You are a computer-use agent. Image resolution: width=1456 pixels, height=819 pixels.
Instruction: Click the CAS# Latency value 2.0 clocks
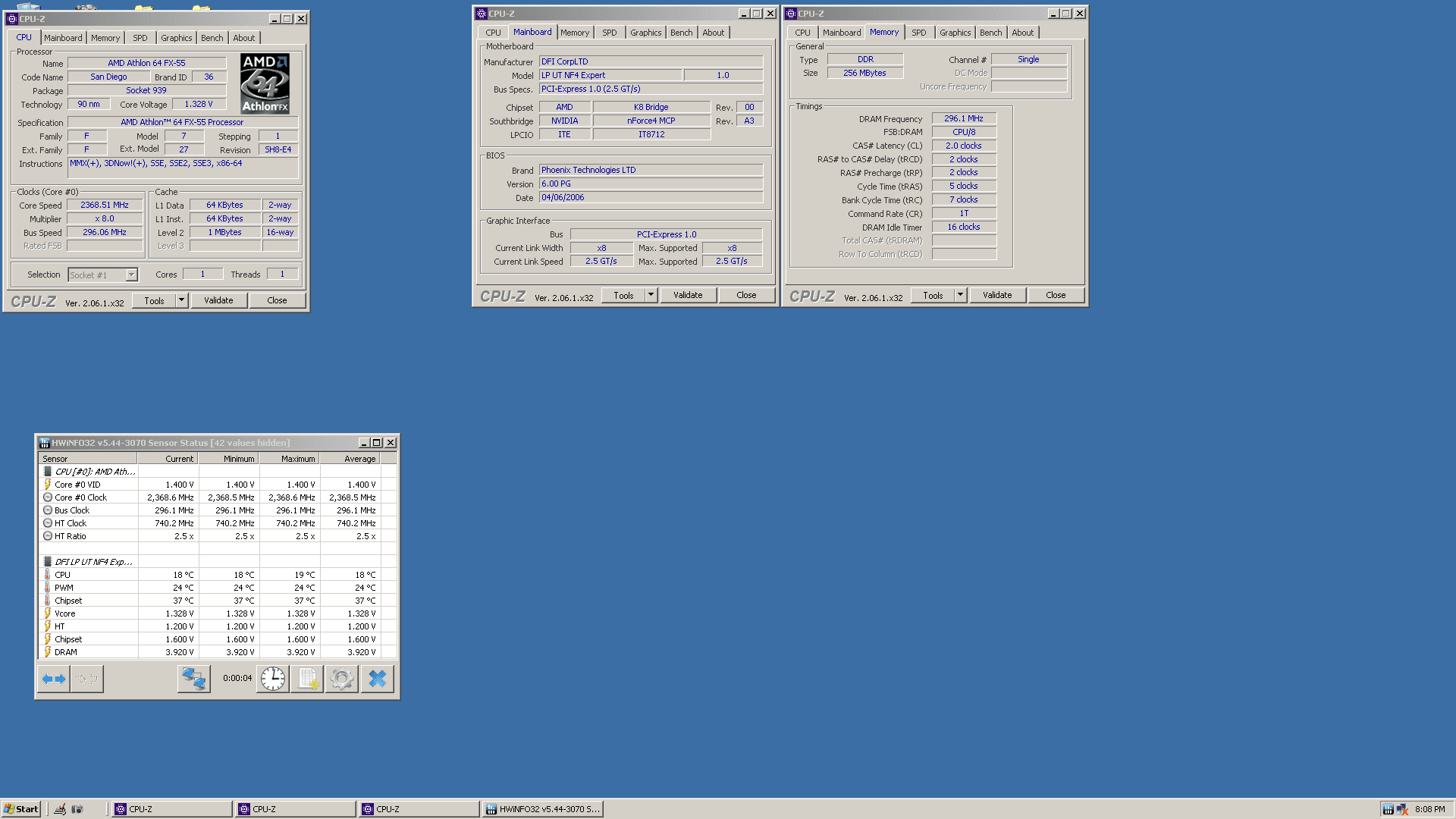pyautogui.click(x=964, y=146)
